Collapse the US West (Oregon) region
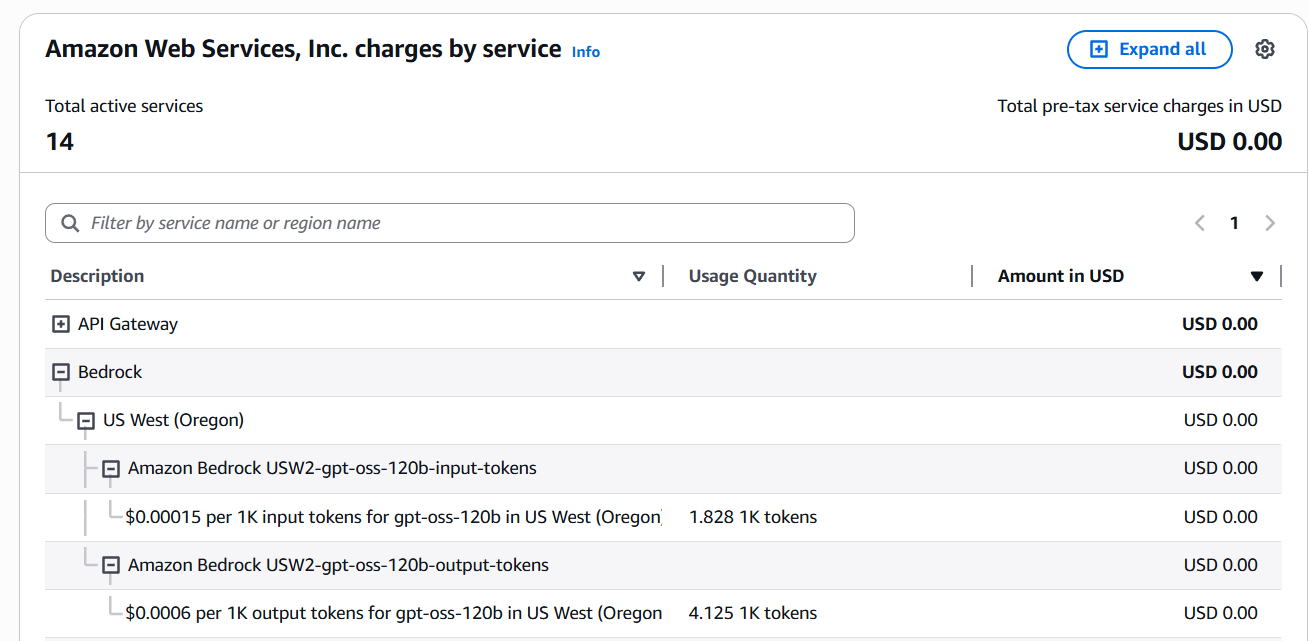The height and width of the screenshot is (641, 1309). click(86, 421)
